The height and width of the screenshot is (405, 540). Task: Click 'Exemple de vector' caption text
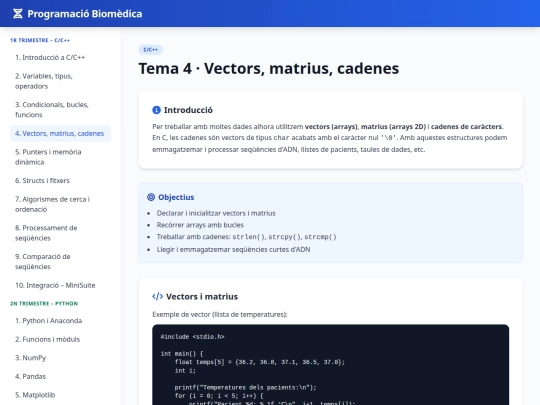tap(220, 314)
